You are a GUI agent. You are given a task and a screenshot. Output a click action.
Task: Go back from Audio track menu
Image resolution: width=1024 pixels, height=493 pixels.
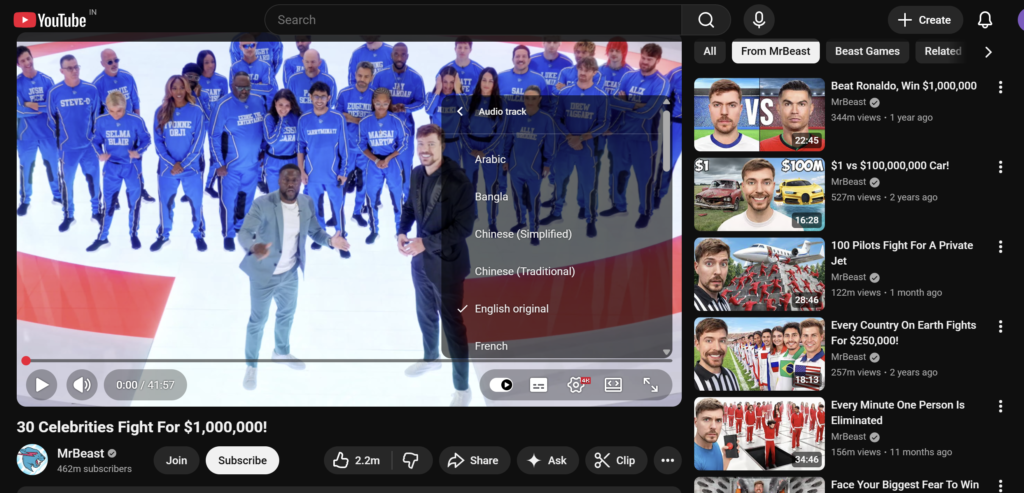tap(460, 112)
